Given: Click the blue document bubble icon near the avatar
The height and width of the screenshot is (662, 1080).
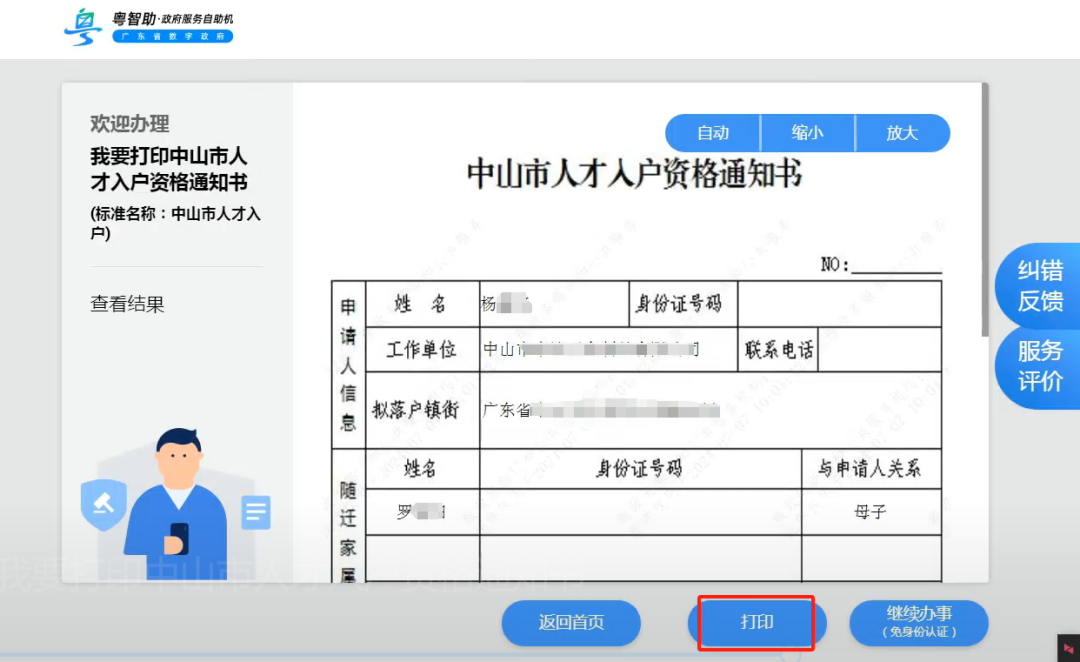Looking at the screenshot, I should (x=256, y=512).
